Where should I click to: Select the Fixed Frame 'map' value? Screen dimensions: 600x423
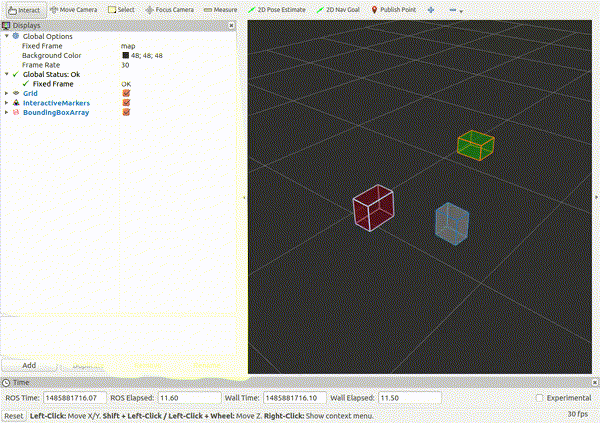128,46
